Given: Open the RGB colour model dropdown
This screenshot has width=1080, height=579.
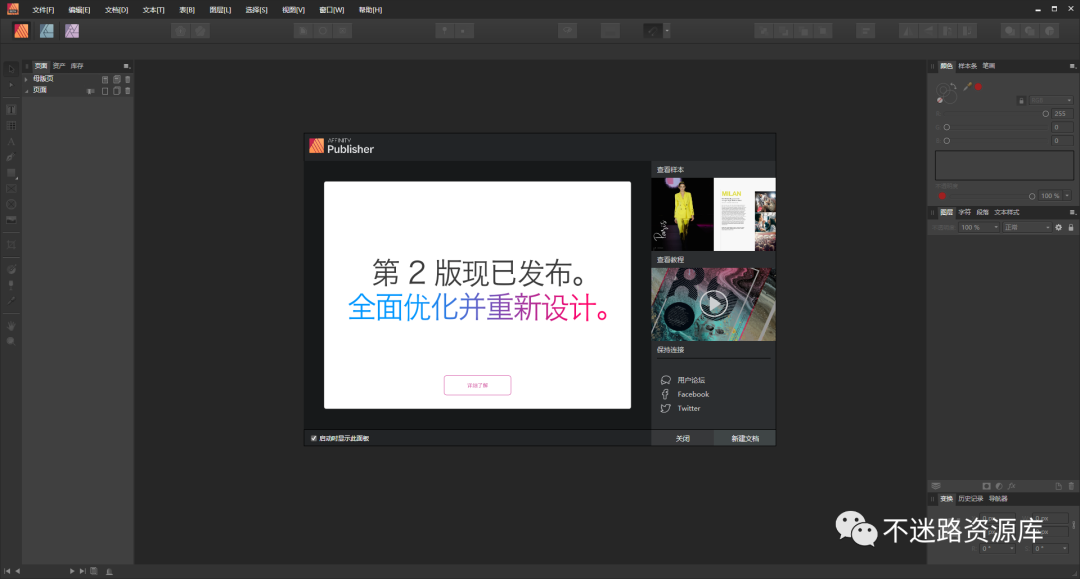Looking at the screenshot, I should coord(1051,101).
